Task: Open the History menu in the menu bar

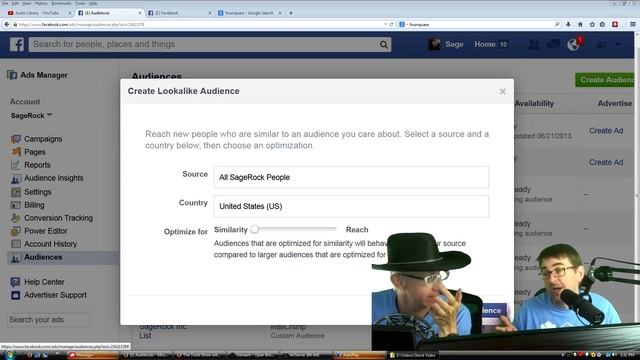Action: [x=41, y=3]
